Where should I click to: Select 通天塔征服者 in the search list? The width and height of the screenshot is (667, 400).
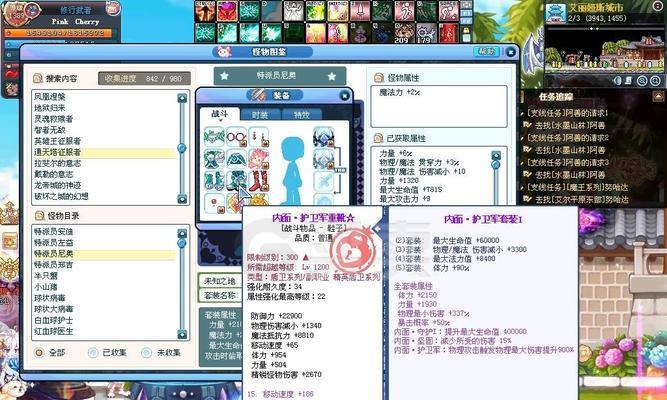[x=104, y=152]
